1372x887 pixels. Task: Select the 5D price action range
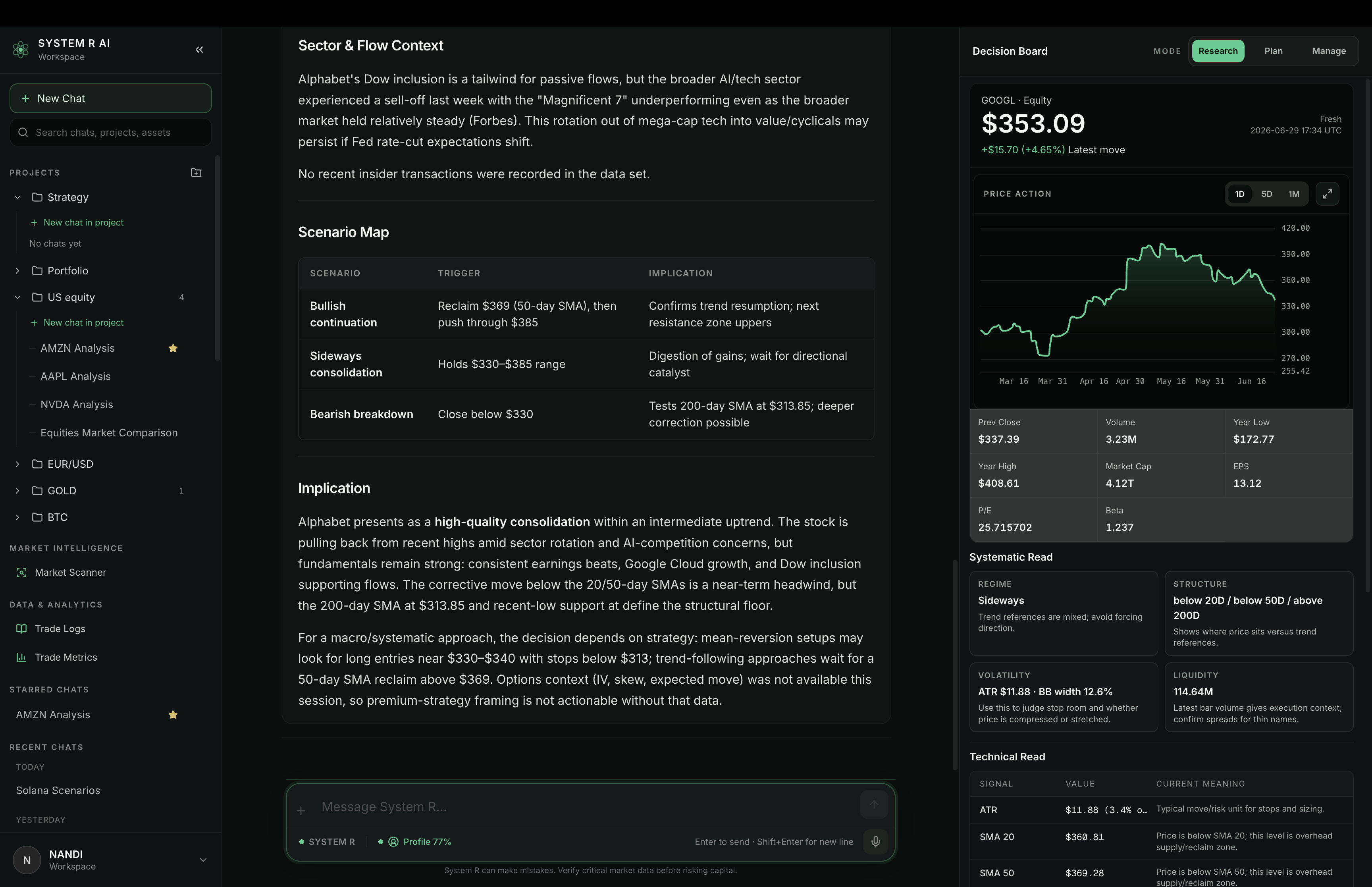click(x=1267, y=193)
